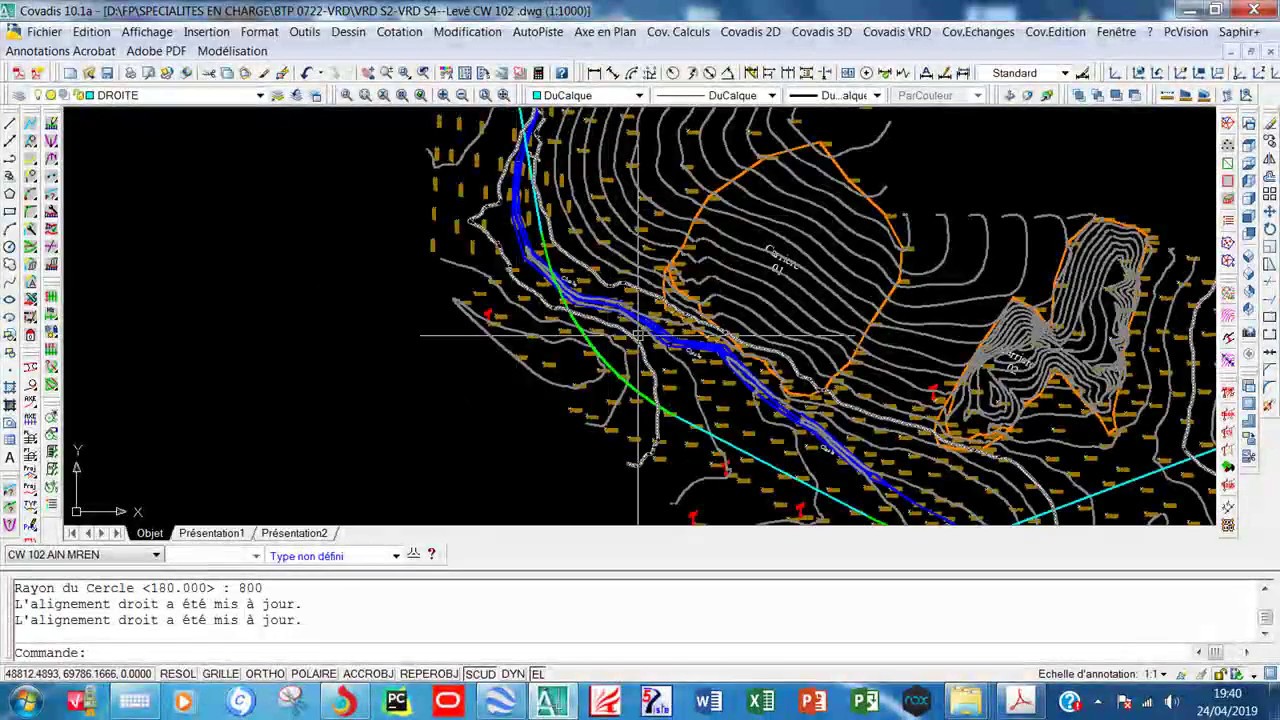The height and width of the screenshot is (720, 1280).
Task: Toggle DYN dynamic input
Action: (513, 674)
